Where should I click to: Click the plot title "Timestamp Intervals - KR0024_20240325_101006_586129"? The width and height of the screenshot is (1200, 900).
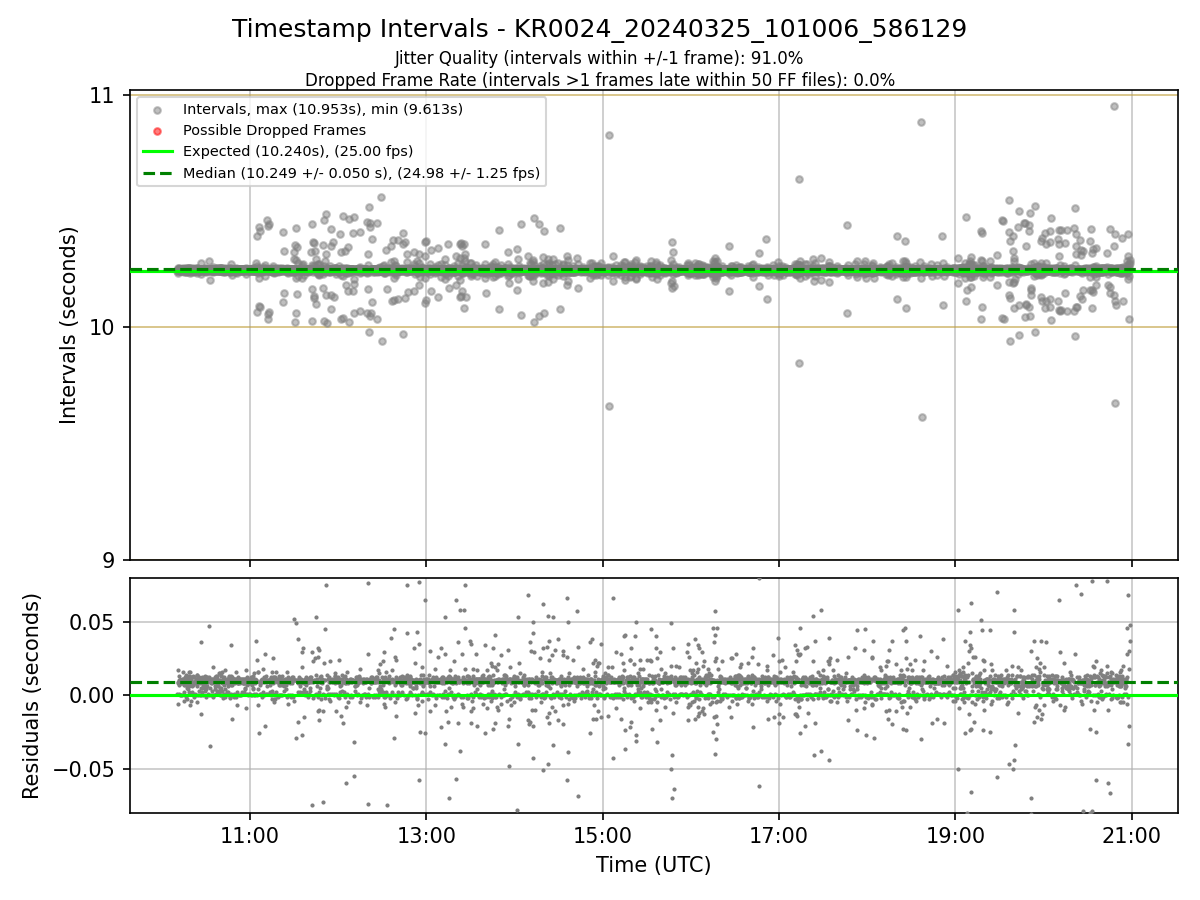599,29
